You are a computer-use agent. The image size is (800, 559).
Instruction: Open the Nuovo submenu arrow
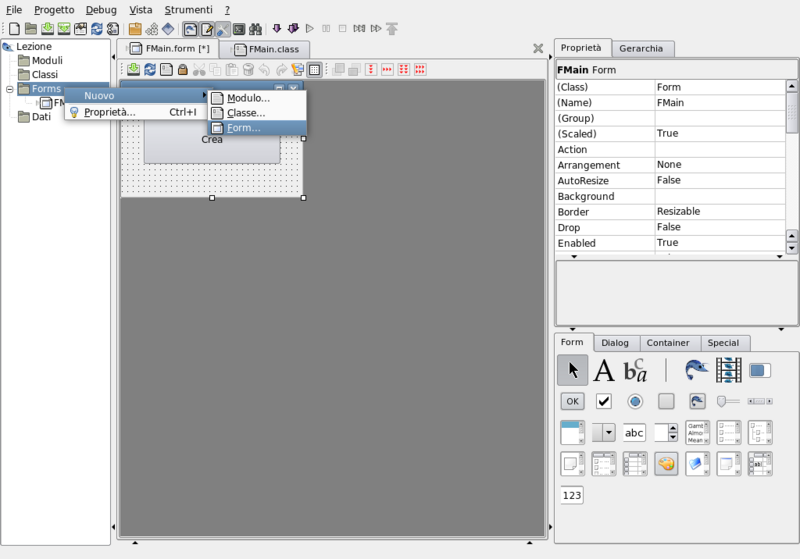(x=204, y=95)
